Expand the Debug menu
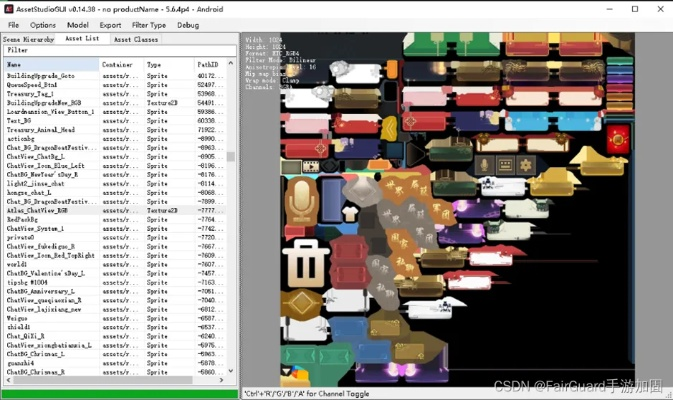 click(x=188, y=25)
